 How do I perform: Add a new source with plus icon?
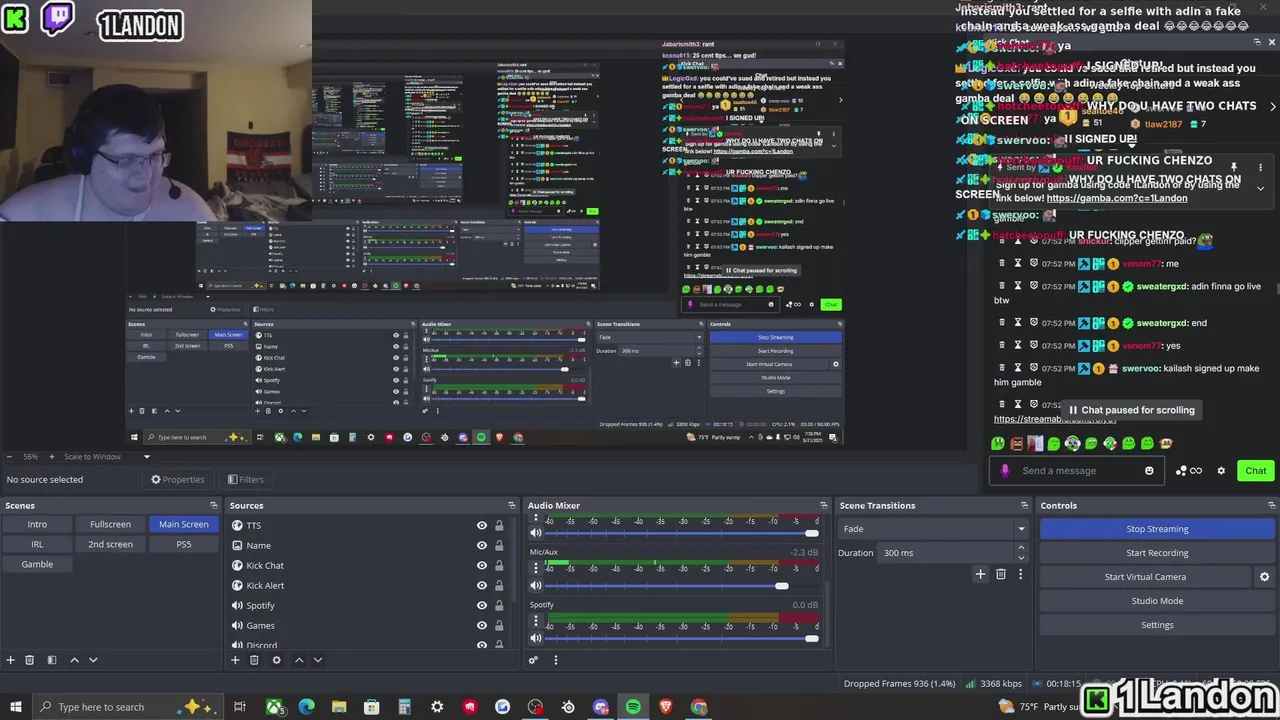(235, 660)
